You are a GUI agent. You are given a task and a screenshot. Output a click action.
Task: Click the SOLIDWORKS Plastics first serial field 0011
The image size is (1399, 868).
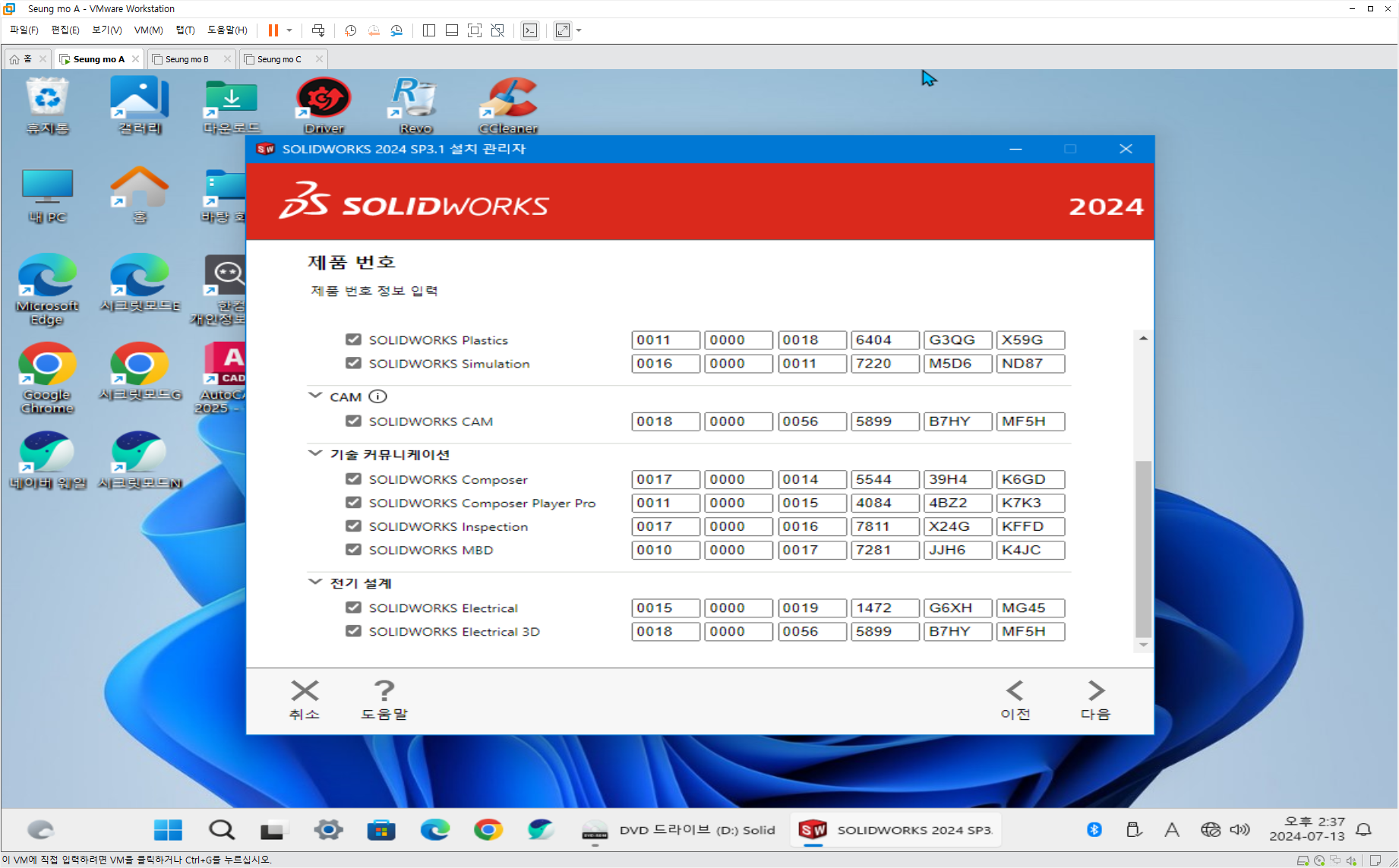[665, 339]
